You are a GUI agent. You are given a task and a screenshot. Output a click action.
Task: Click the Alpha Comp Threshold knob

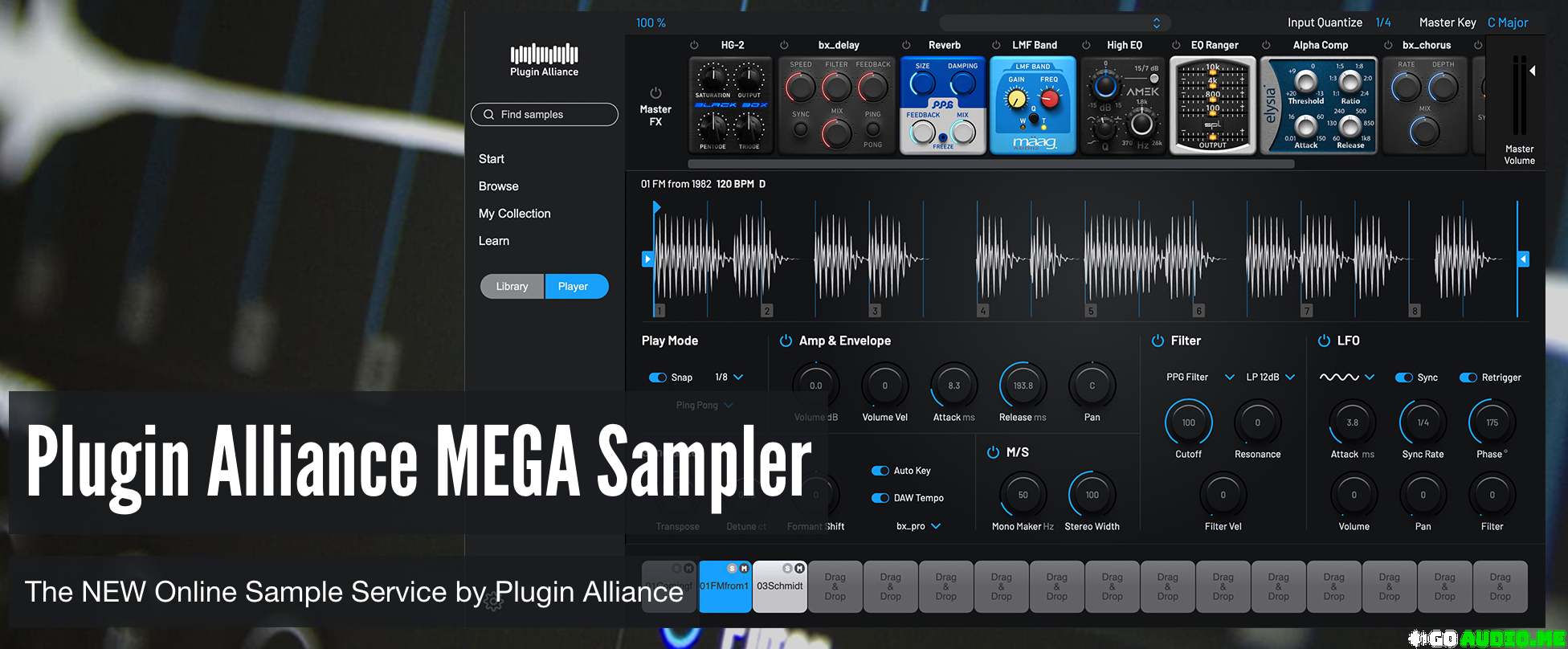pos(1305,81)
